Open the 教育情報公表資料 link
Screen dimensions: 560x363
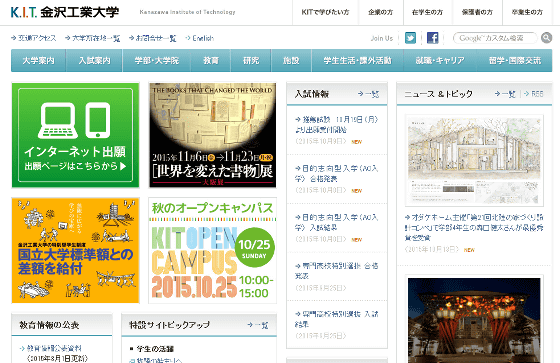point(51,348)
